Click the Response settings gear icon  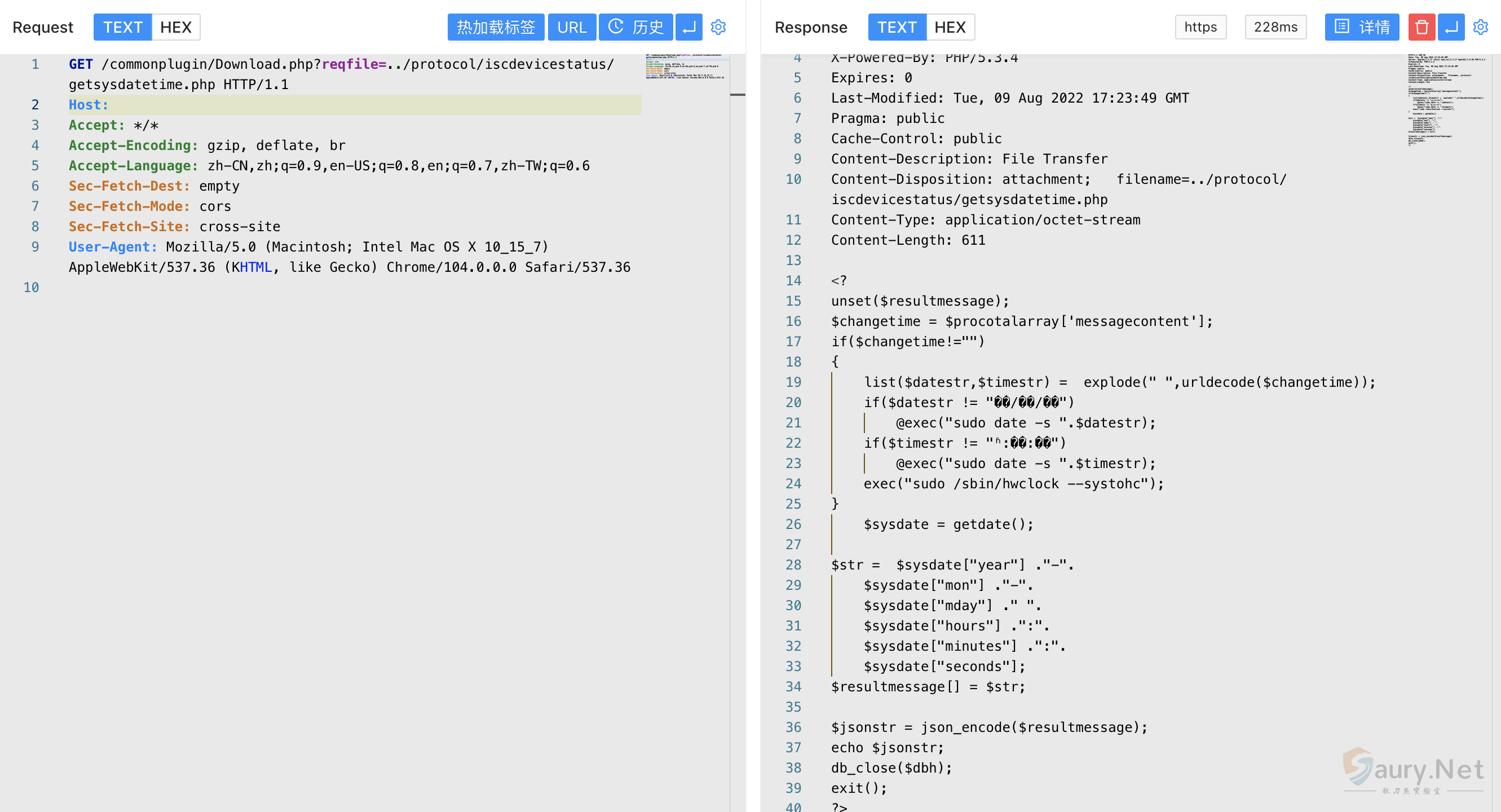pos(1480,28)
